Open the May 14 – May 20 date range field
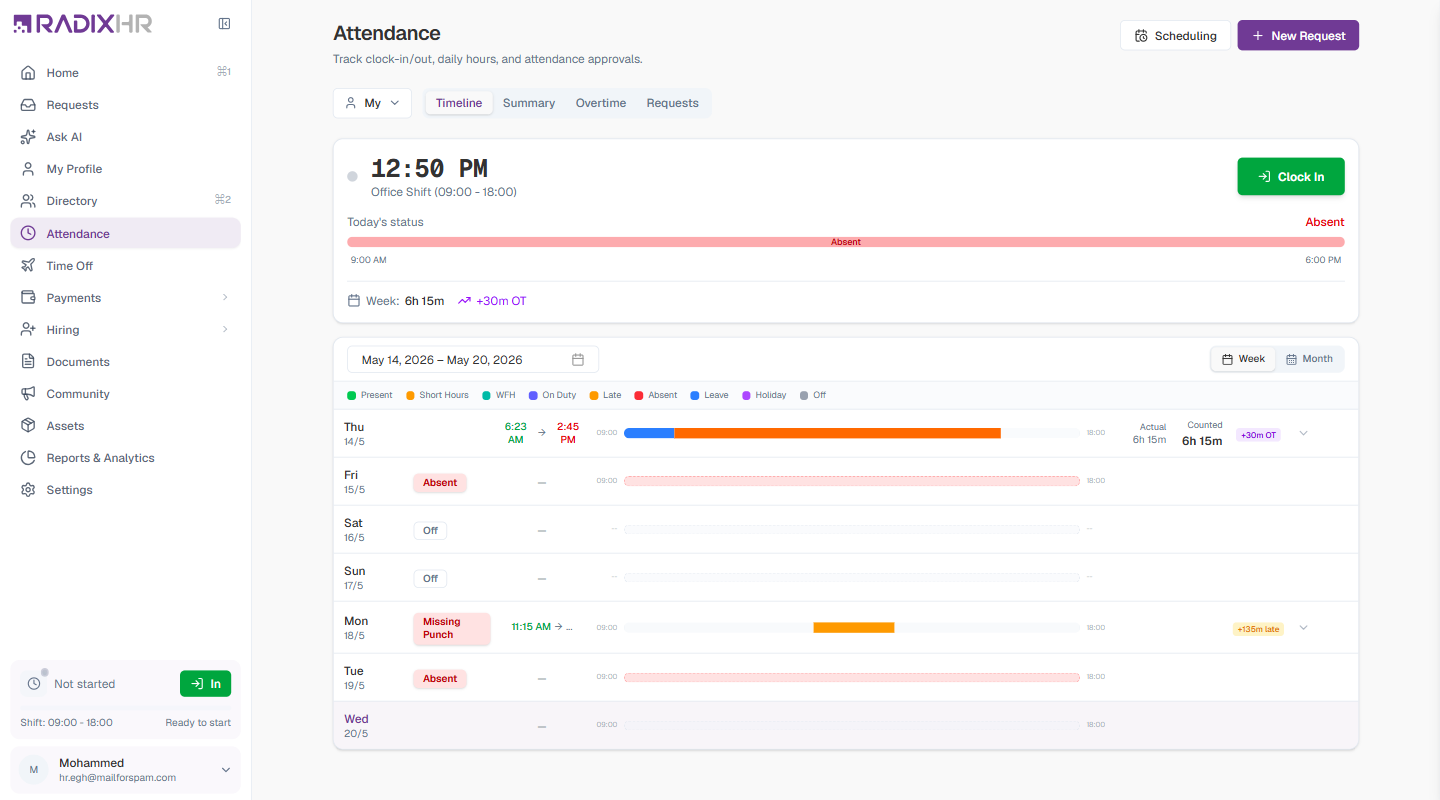The image size is (1440, 800). (x=473, y=360)
